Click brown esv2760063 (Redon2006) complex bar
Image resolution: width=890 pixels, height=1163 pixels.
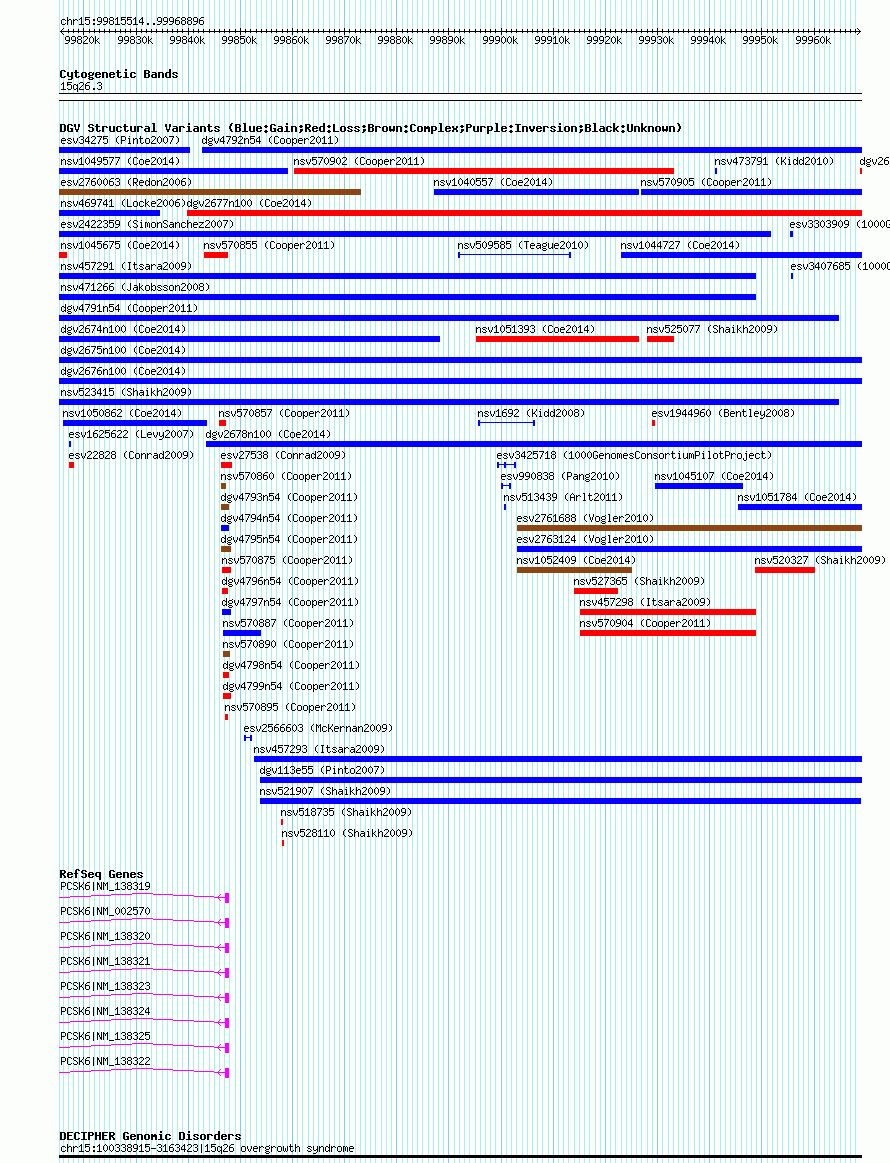tap(210, 192)
